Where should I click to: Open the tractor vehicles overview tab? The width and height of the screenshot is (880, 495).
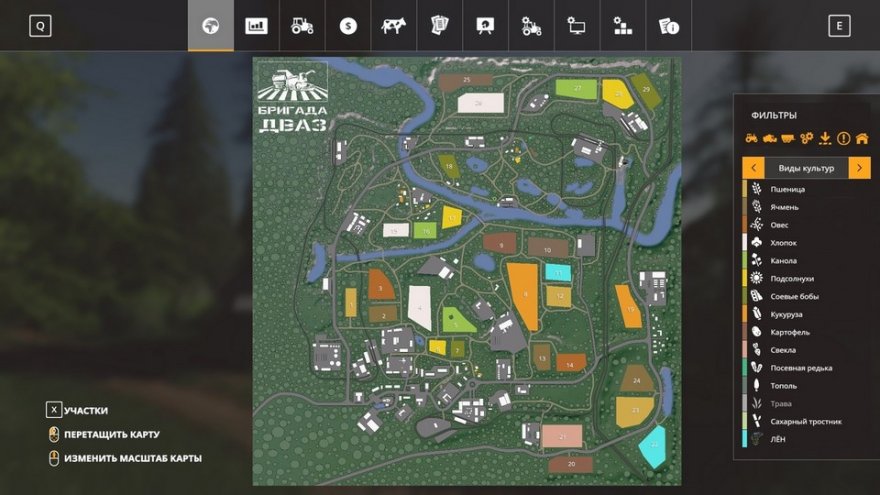302,26
